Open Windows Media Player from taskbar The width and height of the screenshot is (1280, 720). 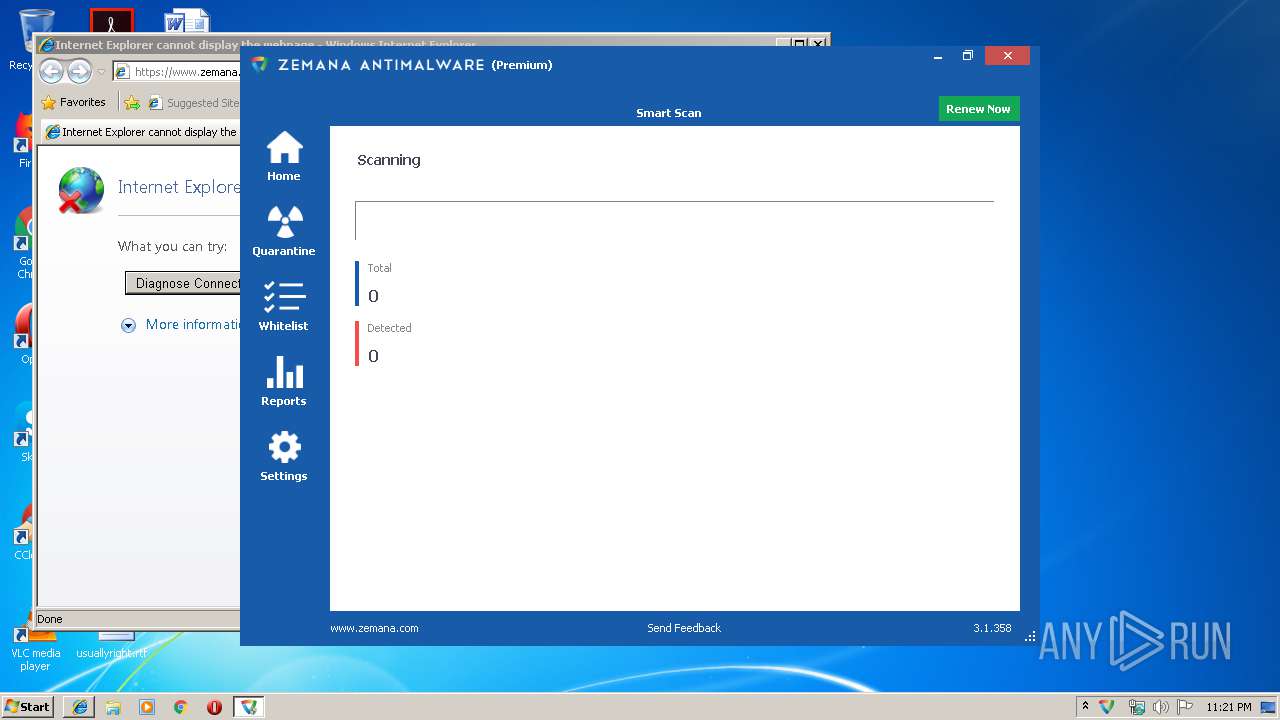[x=147, y=707]
